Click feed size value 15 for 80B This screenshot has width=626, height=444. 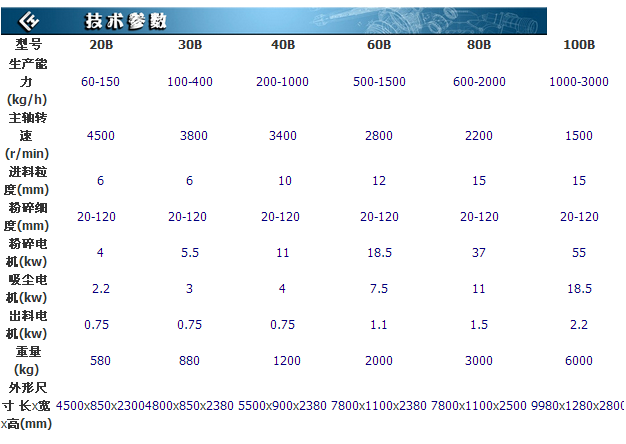click(479, 181)
